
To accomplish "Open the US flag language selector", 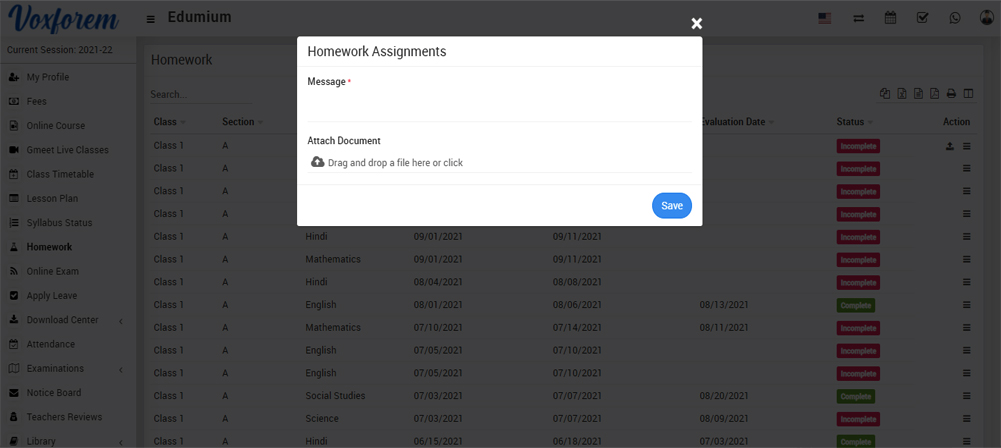I will (x=825, y=18).
